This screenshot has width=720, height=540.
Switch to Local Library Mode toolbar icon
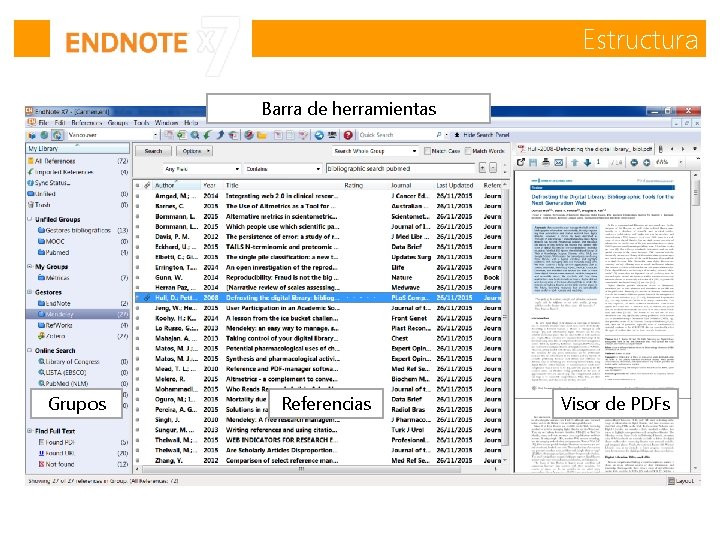[32, 135]
